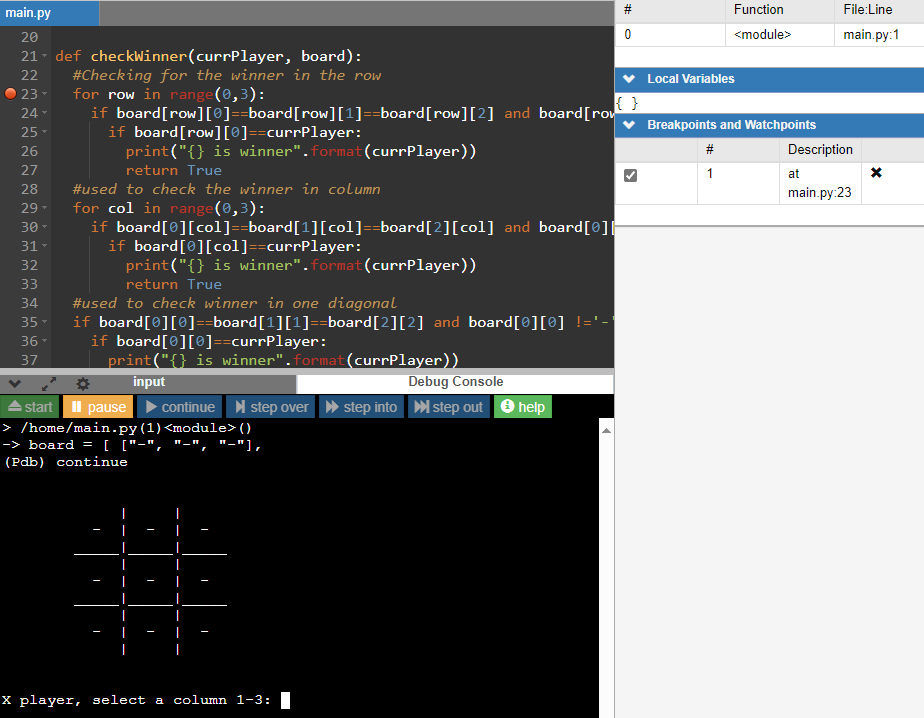Select the main.py file tab
The image size is (924, 718).
pyautogui.click(x=27, y=13)
